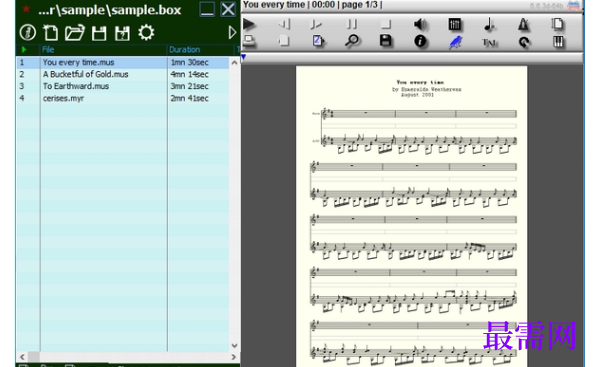Click the Play button in player toolbar
Viewport: 595px width, 367px height.
coord(249,25)
